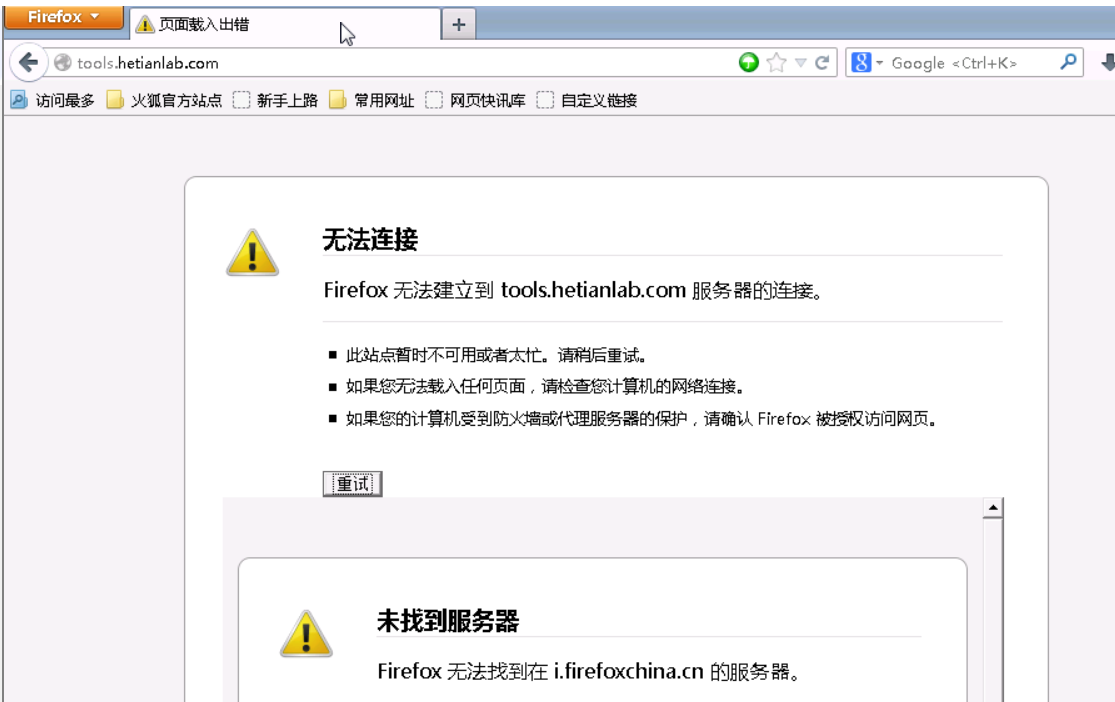Screen dimensions: 1115x702
Task: Click the 未找到服务器 heading text
Action: point(448,620)
